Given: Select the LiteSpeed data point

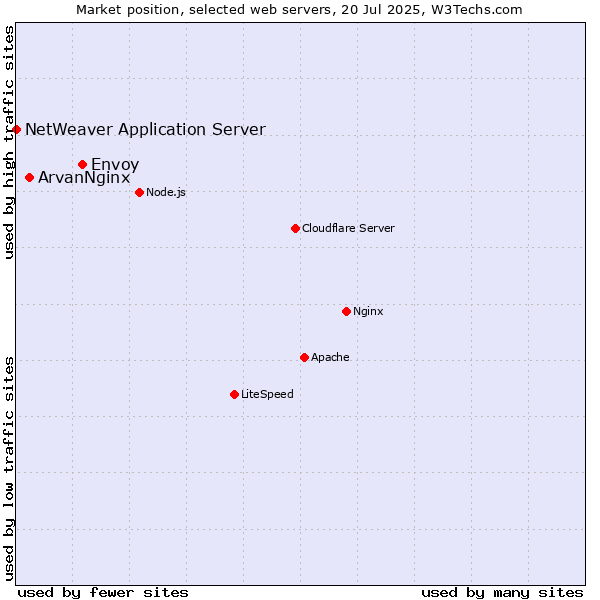Looking at the screenshot, I should point(235,395).
